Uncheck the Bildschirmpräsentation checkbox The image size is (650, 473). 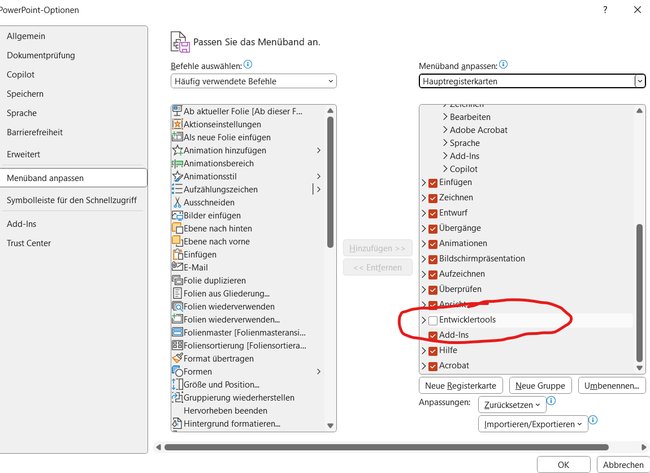433,260
